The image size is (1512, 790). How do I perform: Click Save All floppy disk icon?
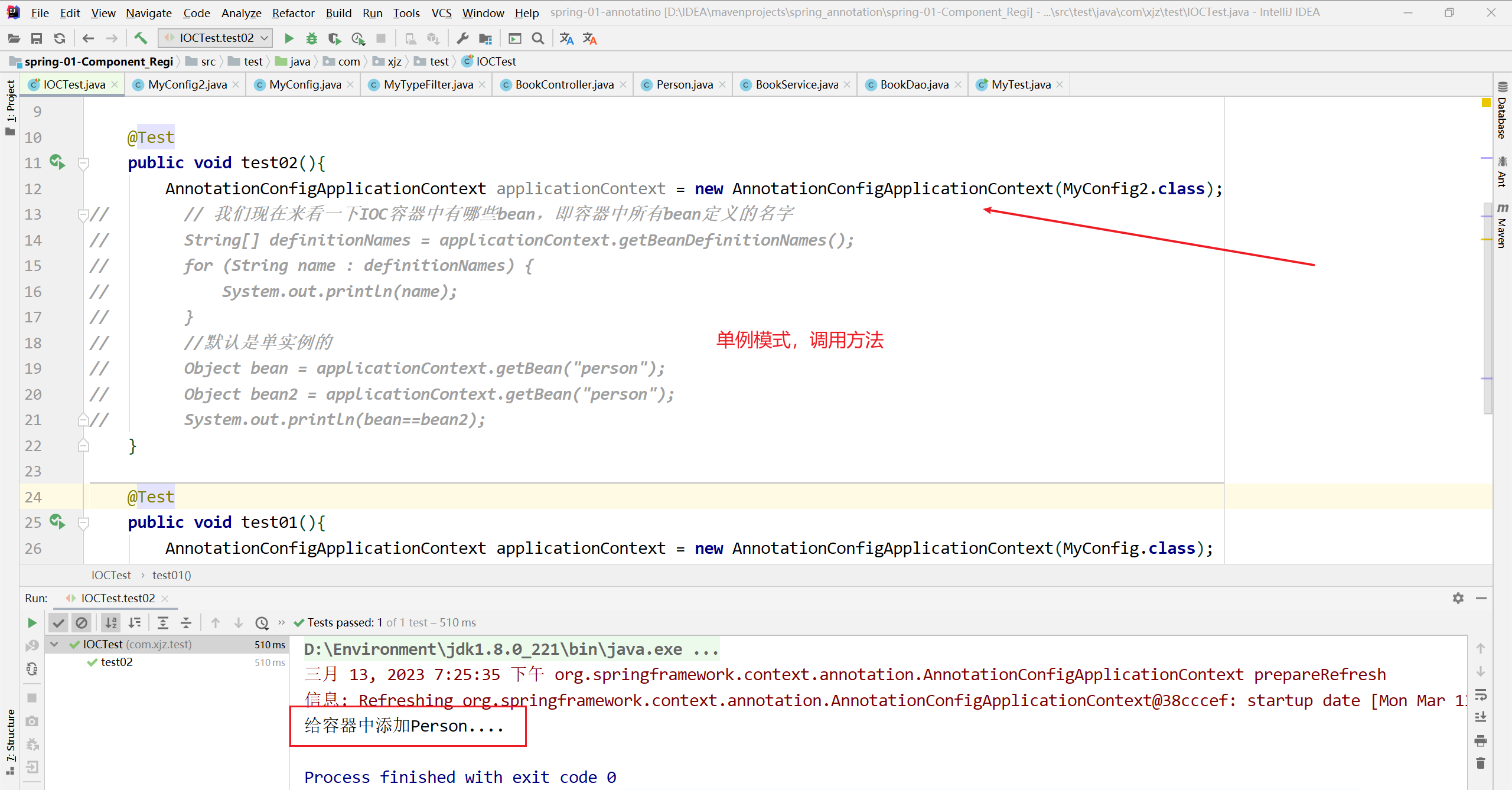37,38
